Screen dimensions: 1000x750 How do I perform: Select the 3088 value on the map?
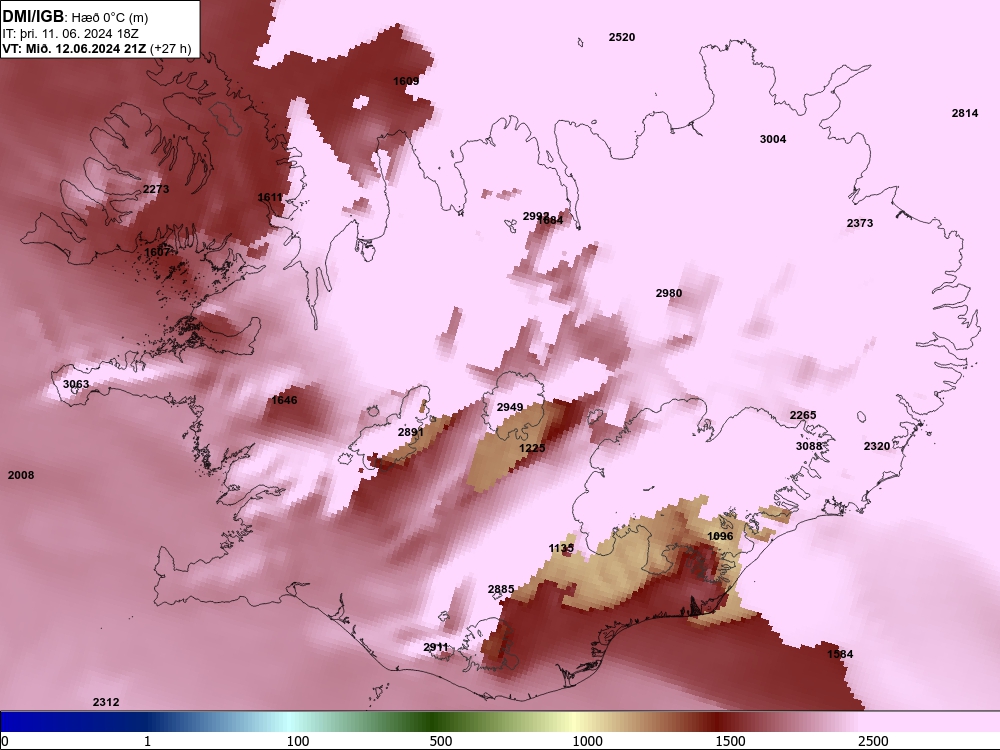click(x=809, y=446)
